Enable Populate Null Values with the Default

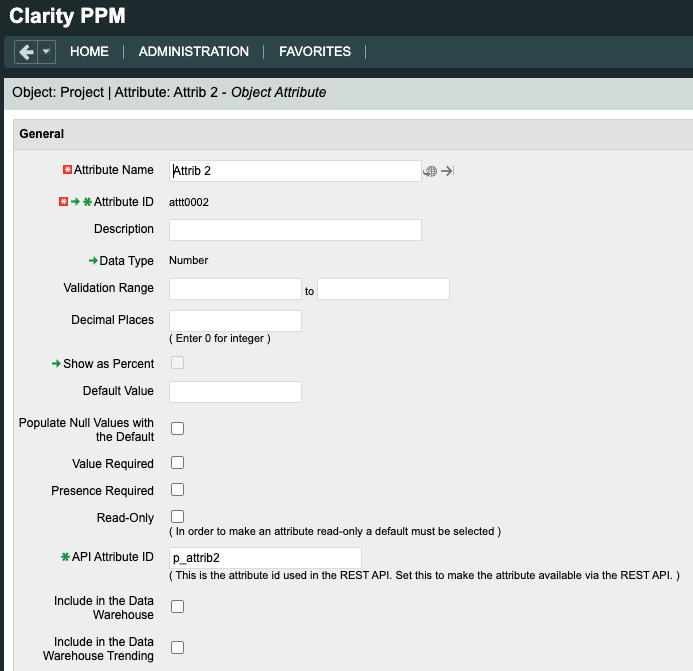pos(177,429)
